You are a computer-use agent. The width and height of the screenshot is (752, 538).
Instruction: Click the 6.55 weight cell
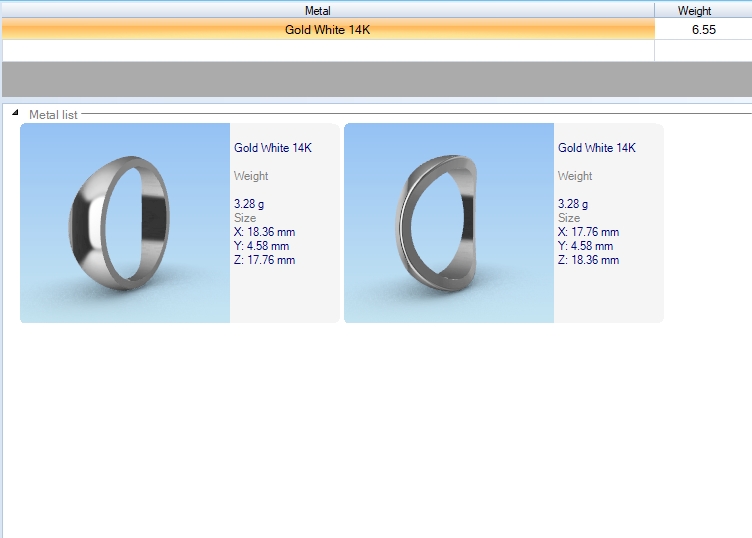pos(703,30)
